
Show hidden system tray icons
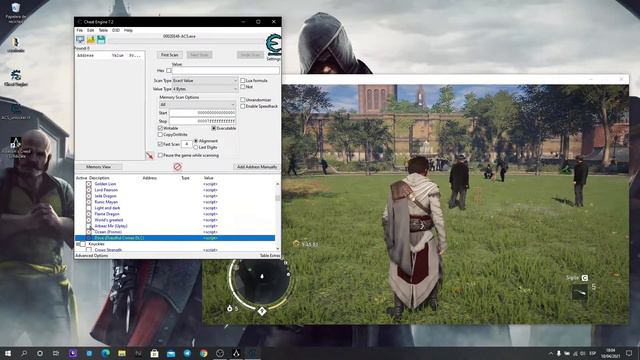[550, 353]
